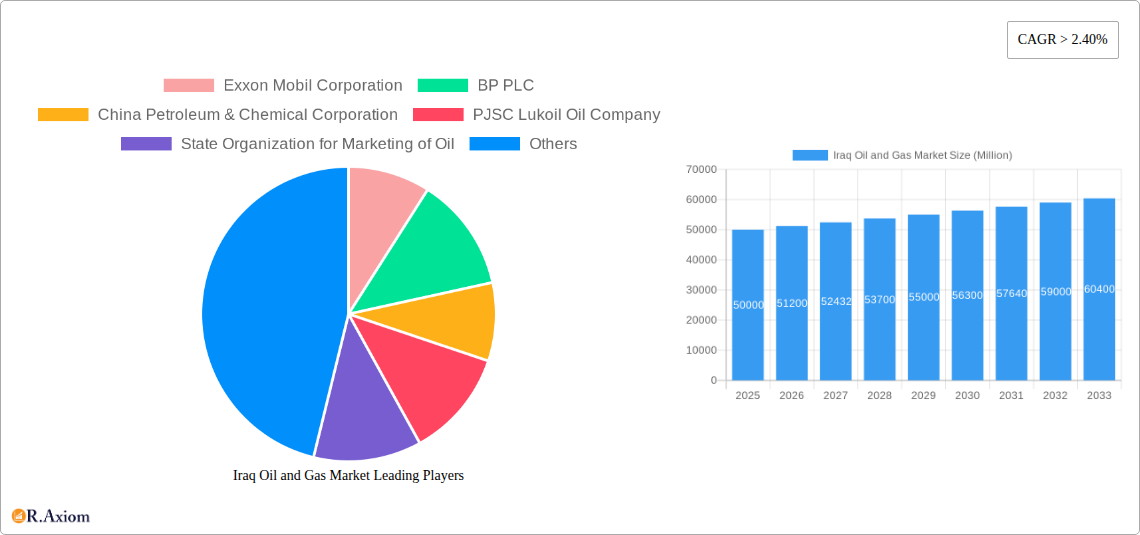Toggle Iraq Oil and Gas Market Size legend swatch
Viewport: 1140px width, 535px height.
(810, 155)
